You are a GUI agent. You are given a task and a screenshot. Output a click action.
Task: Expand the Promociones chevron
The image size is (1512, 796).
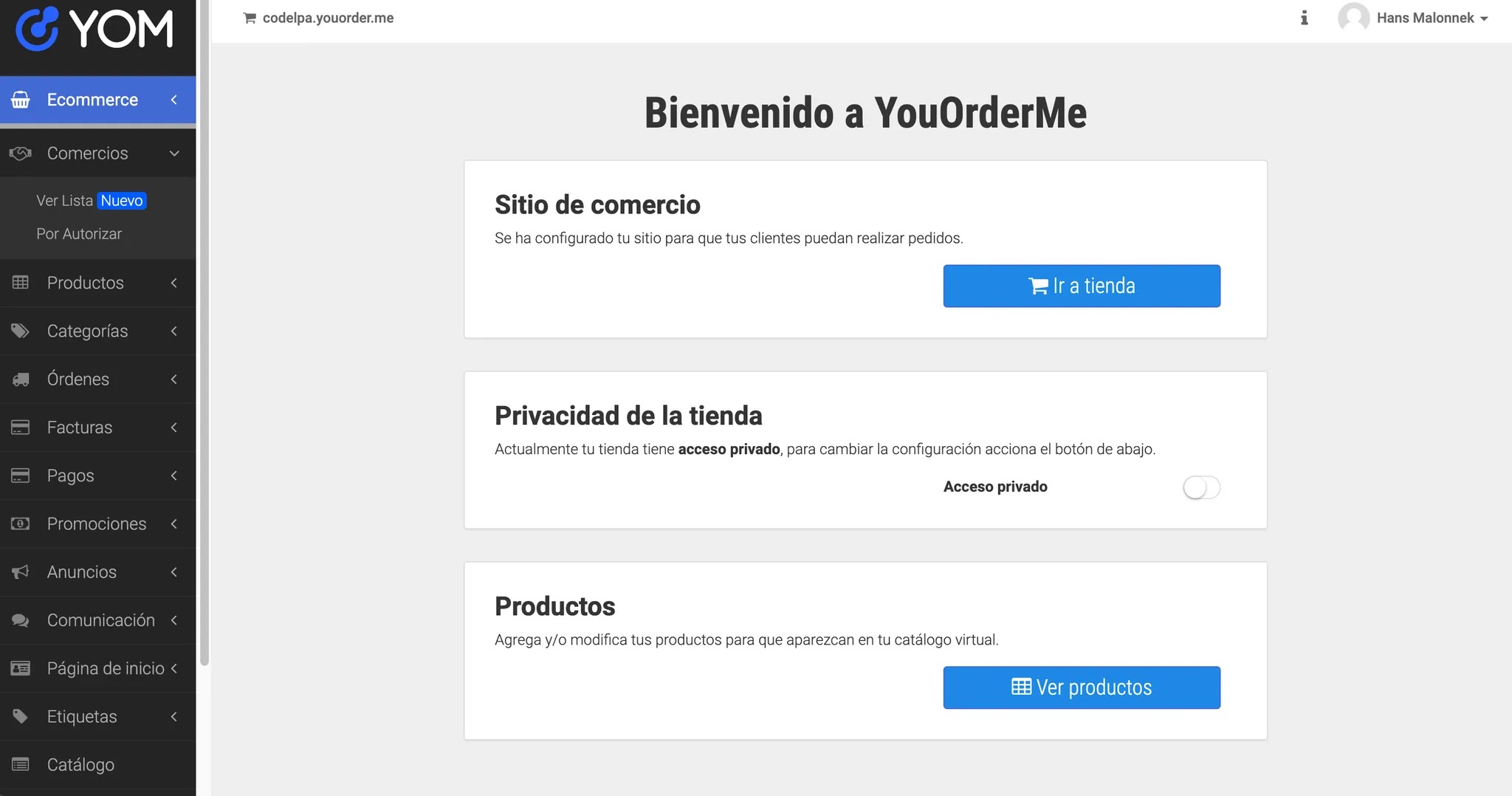(174, 524)
